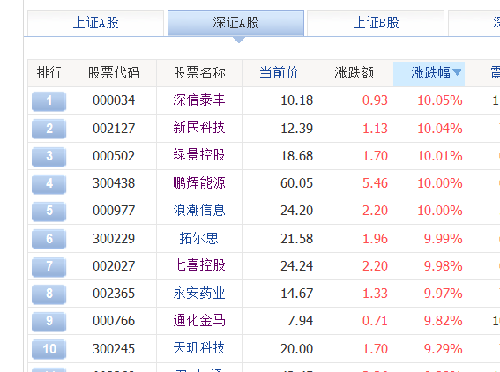Screen dimensions: 500x372
Task: Select the 深证A股 tab
Action: point(236,23)
